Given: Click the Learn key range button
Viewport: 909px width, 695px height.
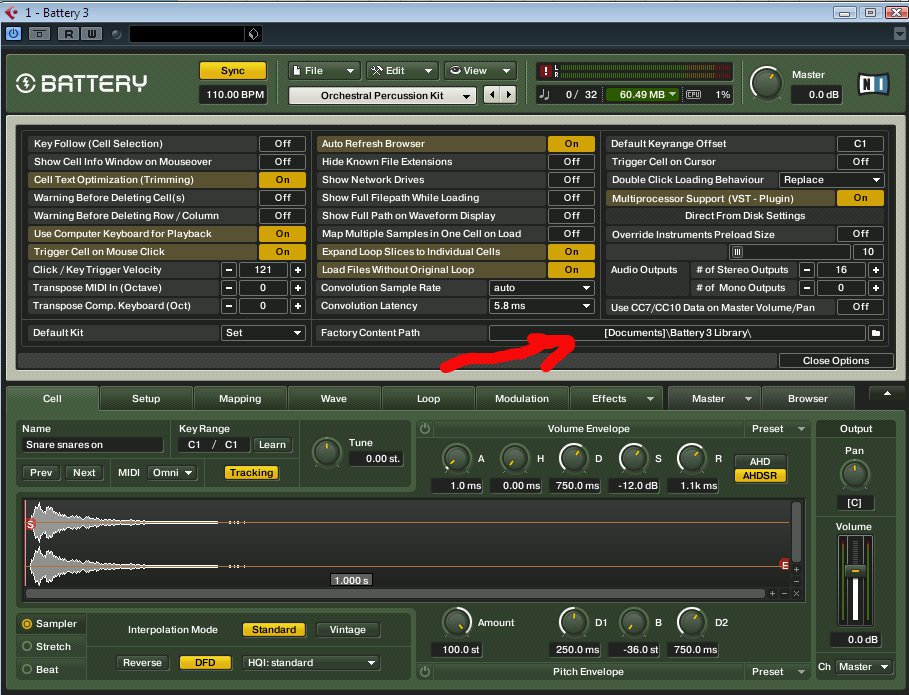Looking at the screenshot, I should pos(272,445).
